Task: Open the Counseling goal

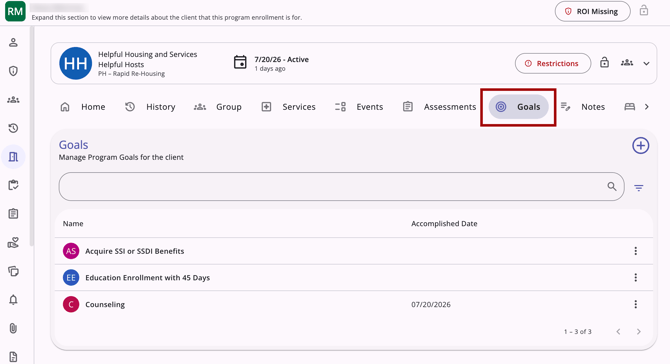Action: [105, 305]
